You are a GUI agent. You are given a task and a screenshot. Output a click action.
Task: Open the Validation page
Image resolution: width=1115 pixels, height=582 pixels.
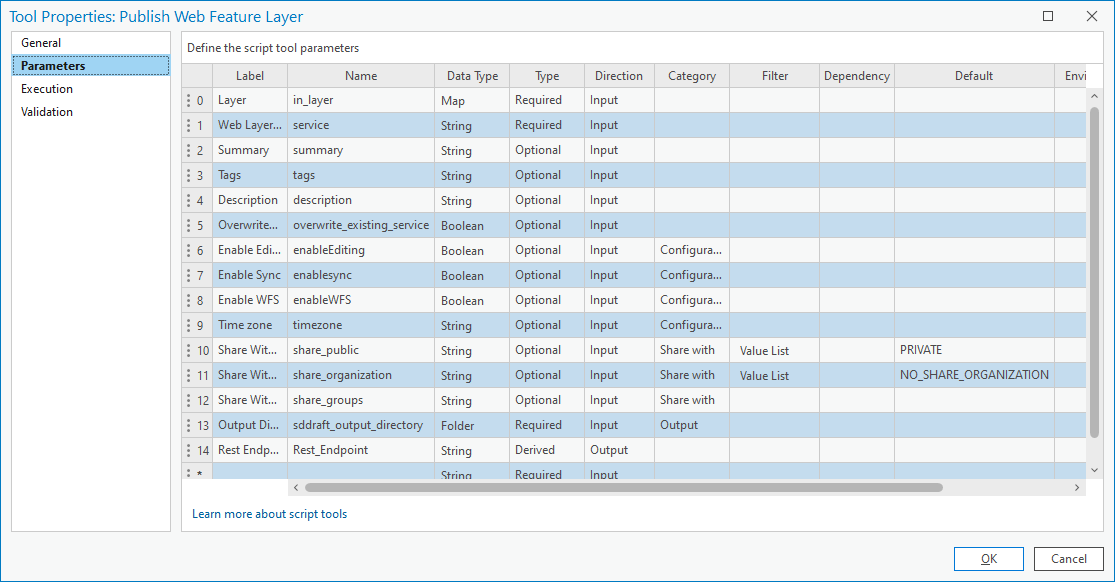click(47, 112)
